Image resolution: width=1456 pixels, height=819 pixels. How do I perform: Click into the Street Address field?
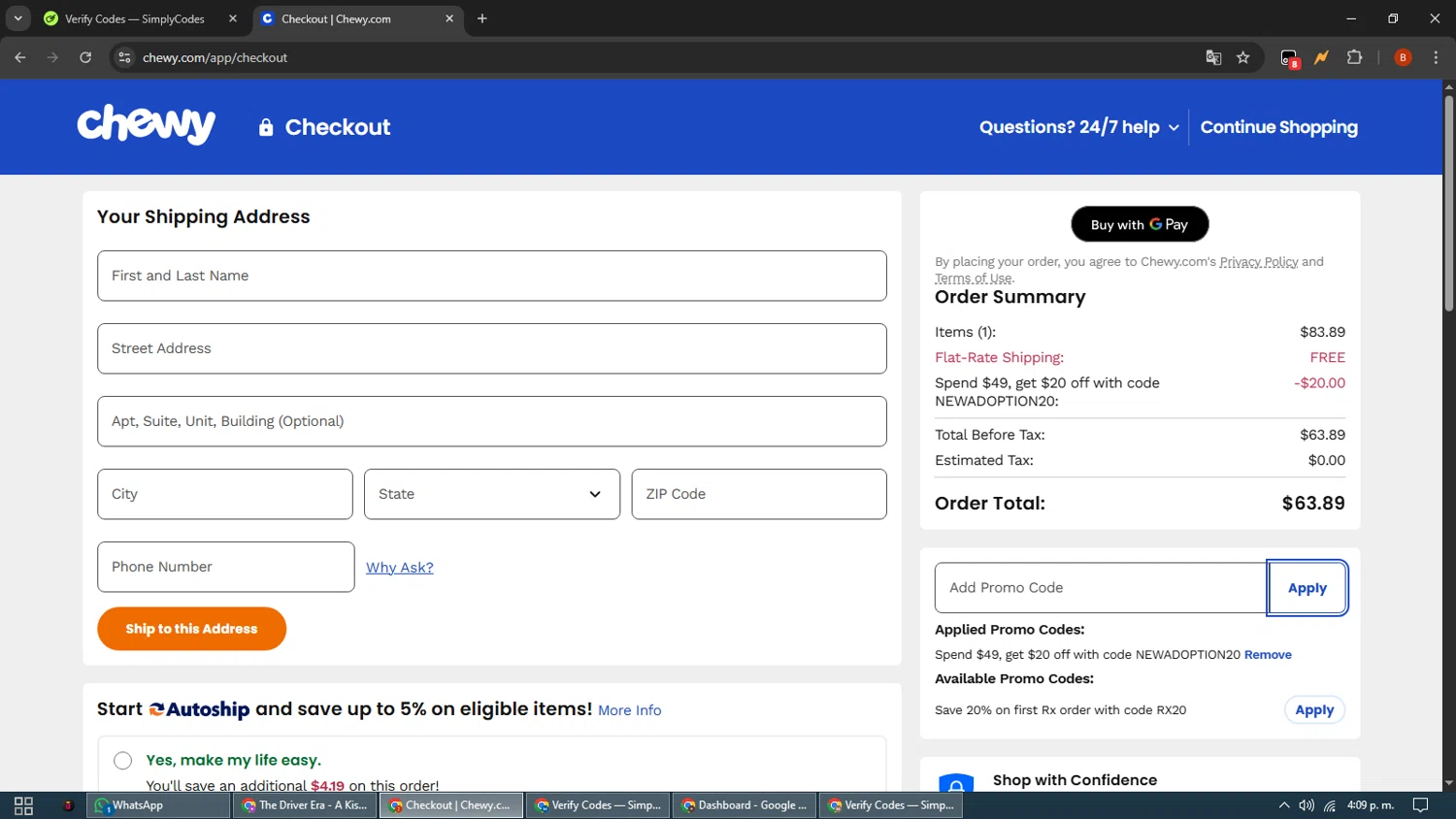click(492, 348)
